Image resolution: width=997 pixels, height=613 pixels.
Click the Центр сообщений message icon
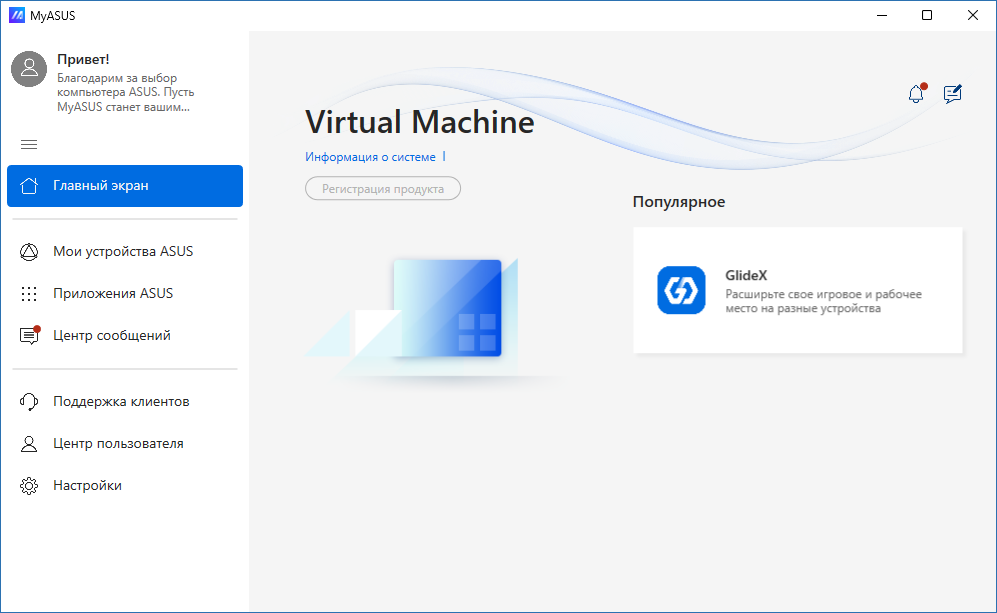pyautogui.click(x=30, y=335)
